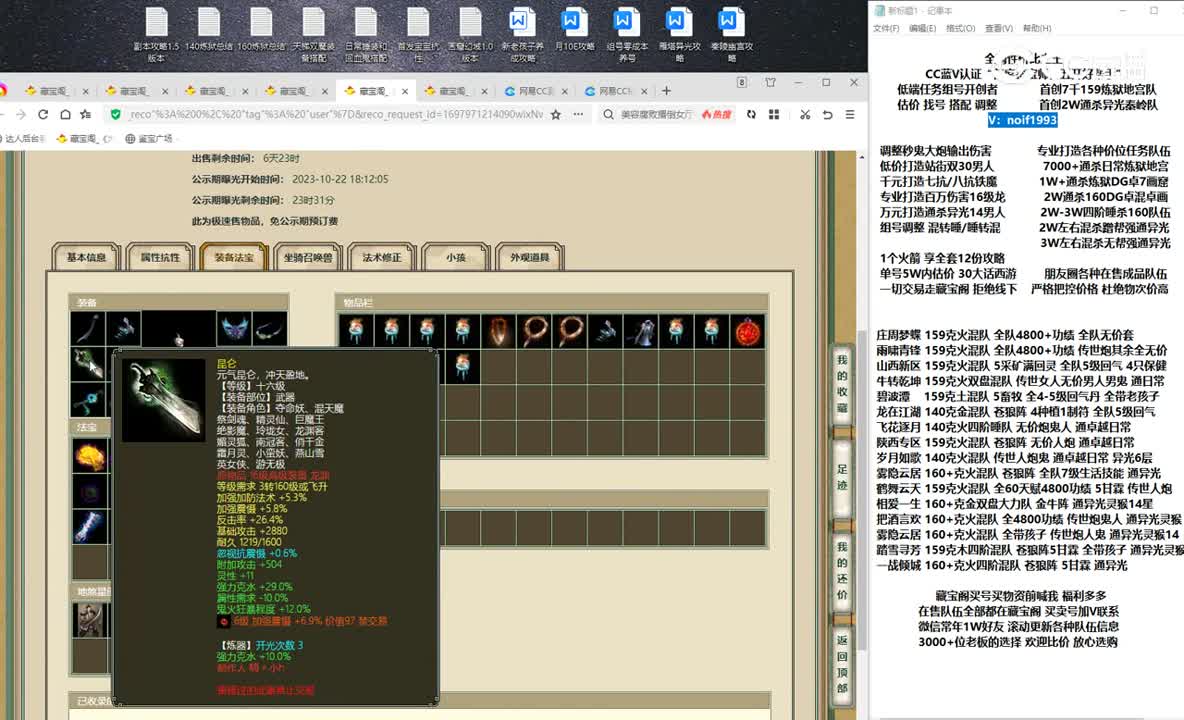Click the browser forward arrow
1184x720 pixels.
coord(20,114)
